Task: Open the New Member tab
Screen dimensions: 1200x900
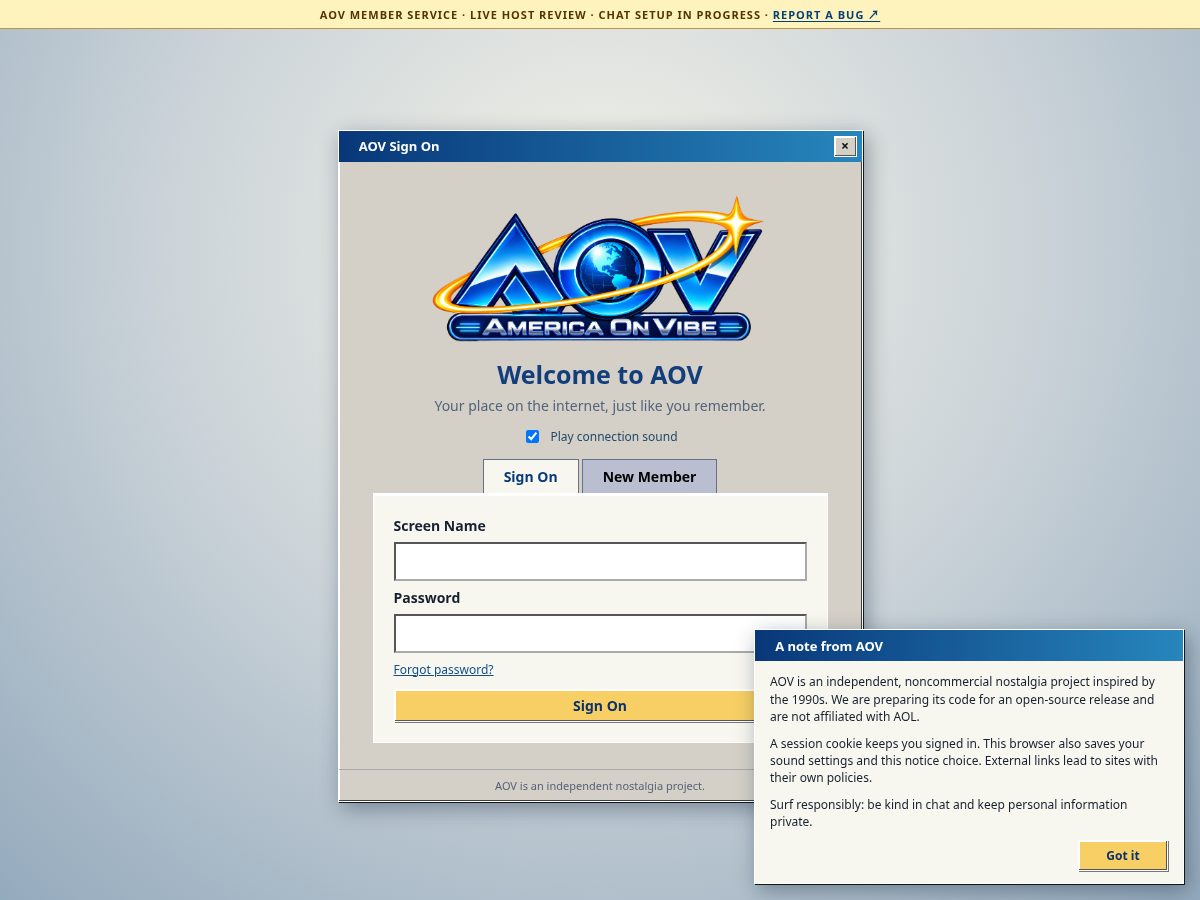Action: [x=649, y=476]
